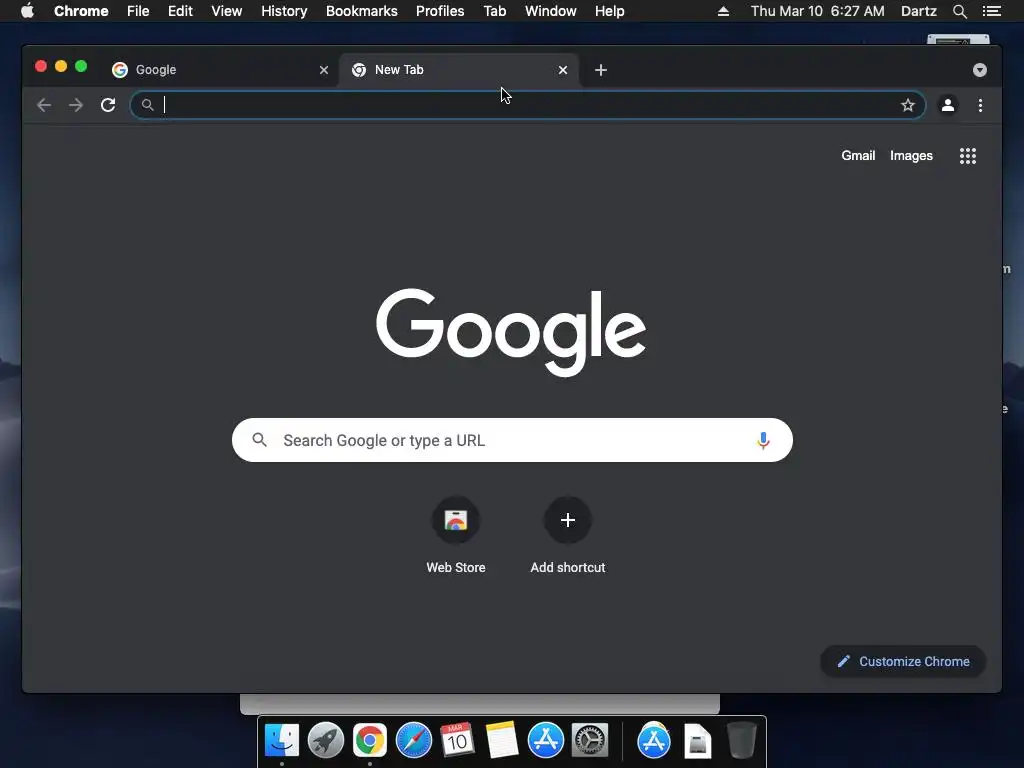
Task: Open the Apple menu
Action: point(27,11)
